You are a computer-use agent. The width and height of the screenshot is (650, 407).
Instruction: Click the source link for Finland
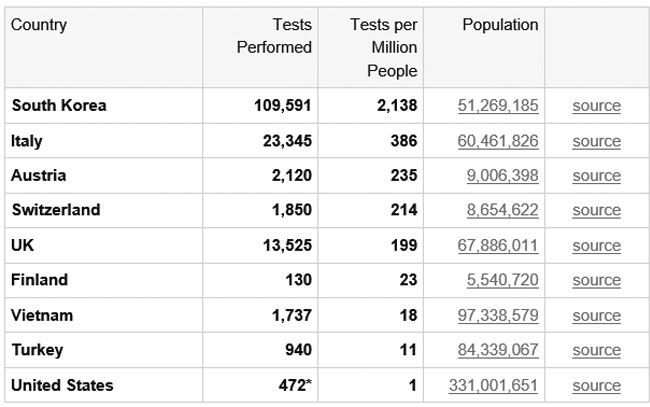tap(596, 280)
